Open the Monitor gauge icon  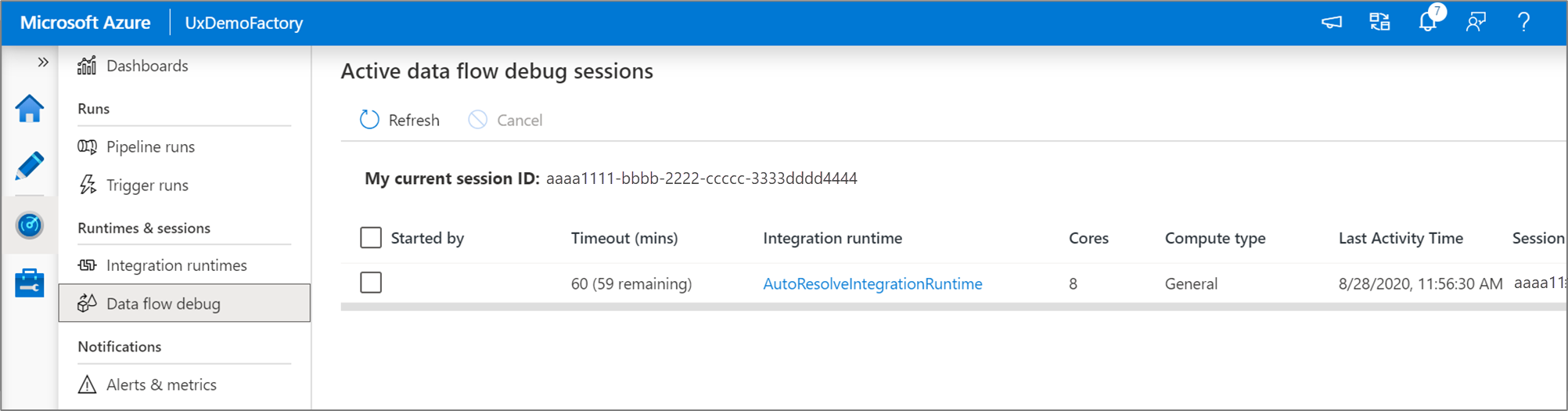[30, 225]
